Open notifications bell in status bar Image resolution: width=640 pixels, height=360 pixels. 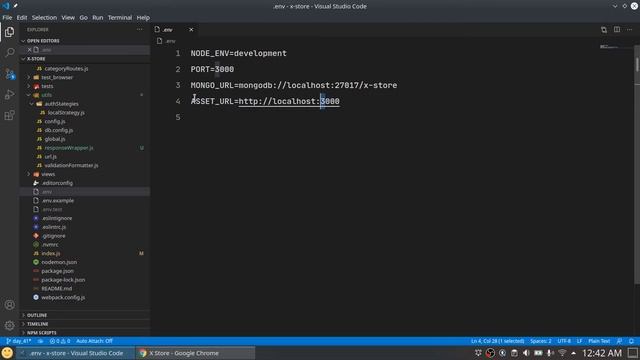631,341
